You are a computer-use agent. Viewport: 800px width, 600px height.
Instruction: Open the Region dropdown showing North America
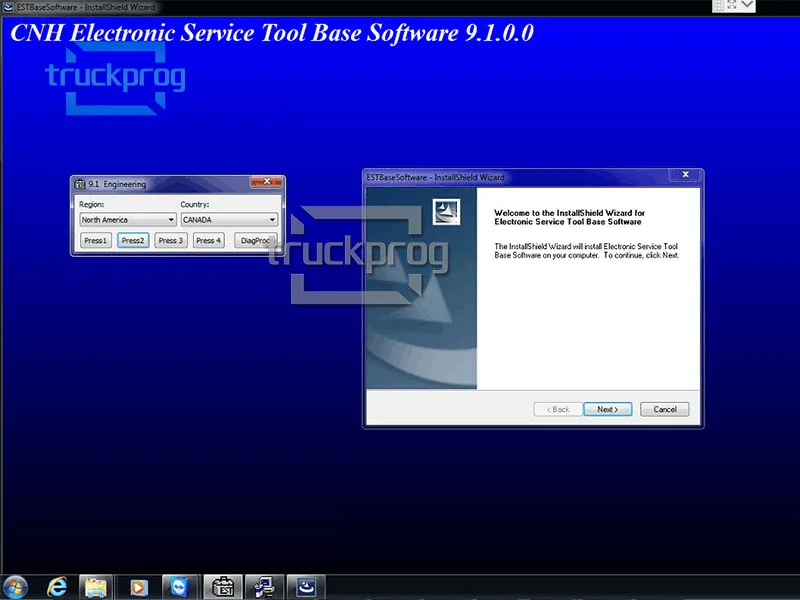coord(128,220)
